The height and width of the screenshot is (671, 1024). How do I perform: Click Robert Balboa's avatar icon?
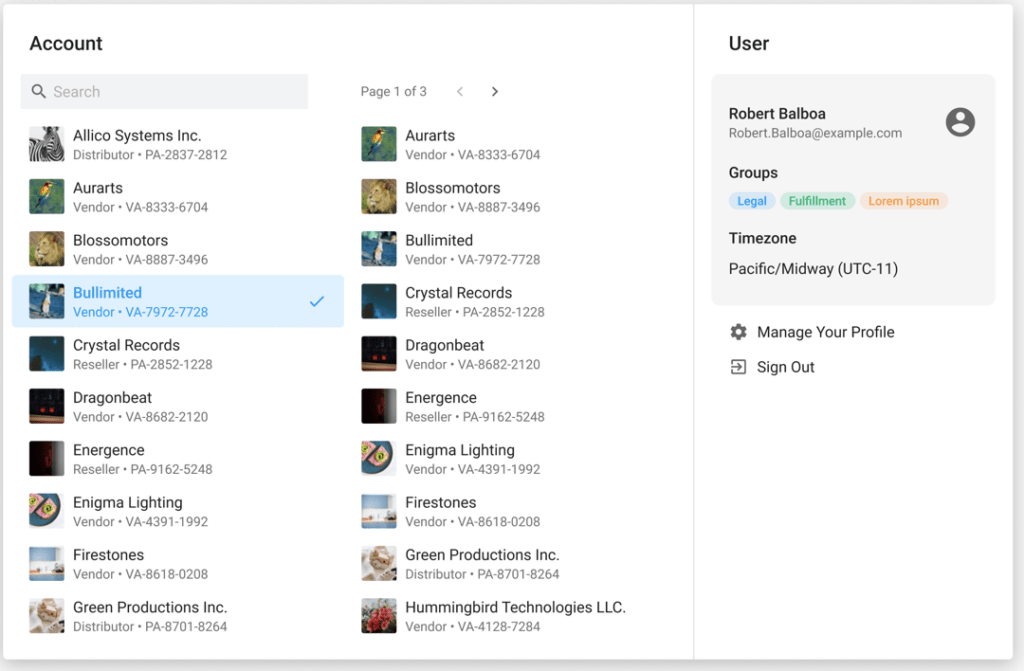point(960,121)
